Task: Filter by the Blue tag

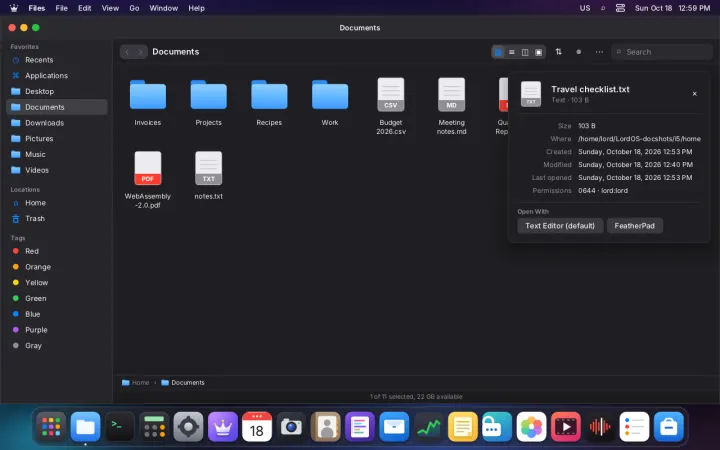Action: (56, 314)
